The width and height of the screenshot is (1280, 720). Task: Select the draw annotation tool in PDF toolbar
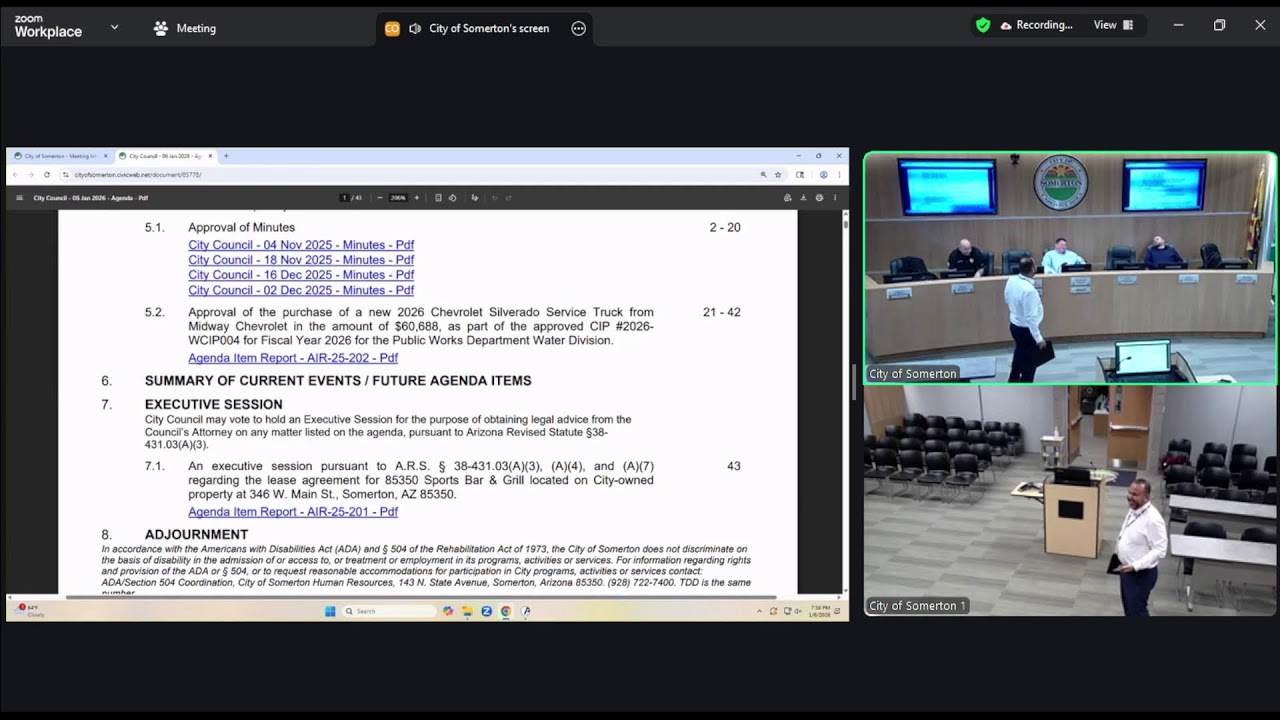474,198
